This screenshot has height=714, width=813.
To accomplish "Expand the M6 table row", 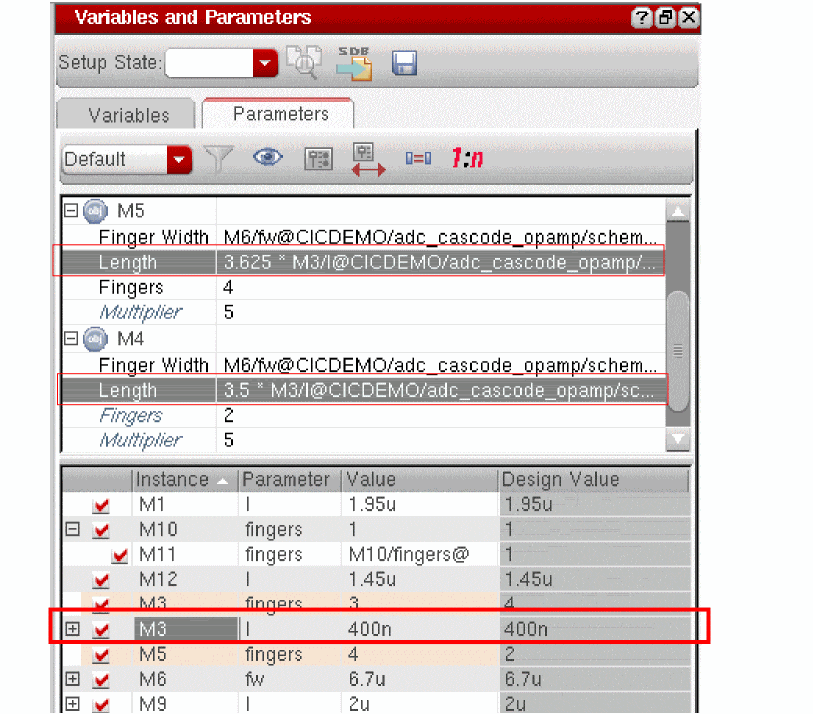I will pyautogui.click(x=73, y=679).
